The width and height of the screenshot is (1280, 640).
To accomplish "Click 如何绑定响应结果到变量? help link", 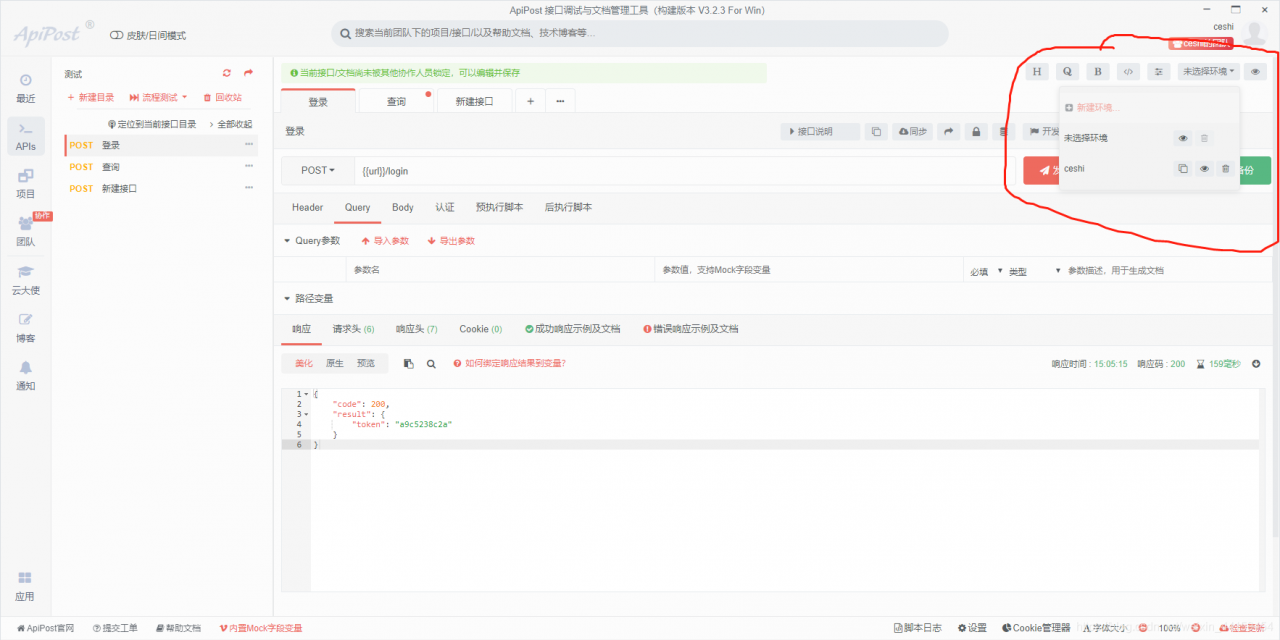I will pos(510,364).
